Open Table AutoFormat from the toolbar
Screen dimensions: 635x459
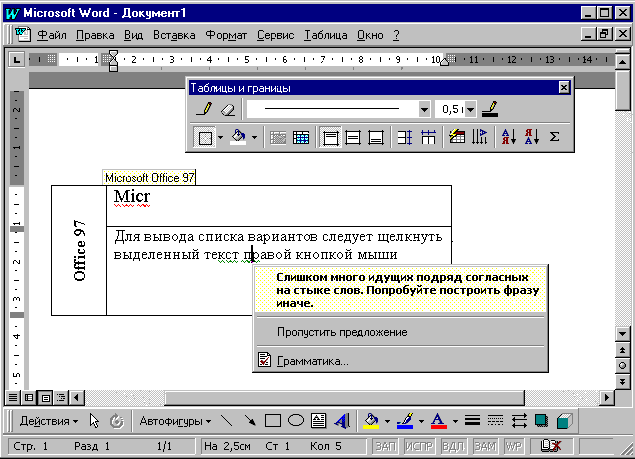coord(457,138)
